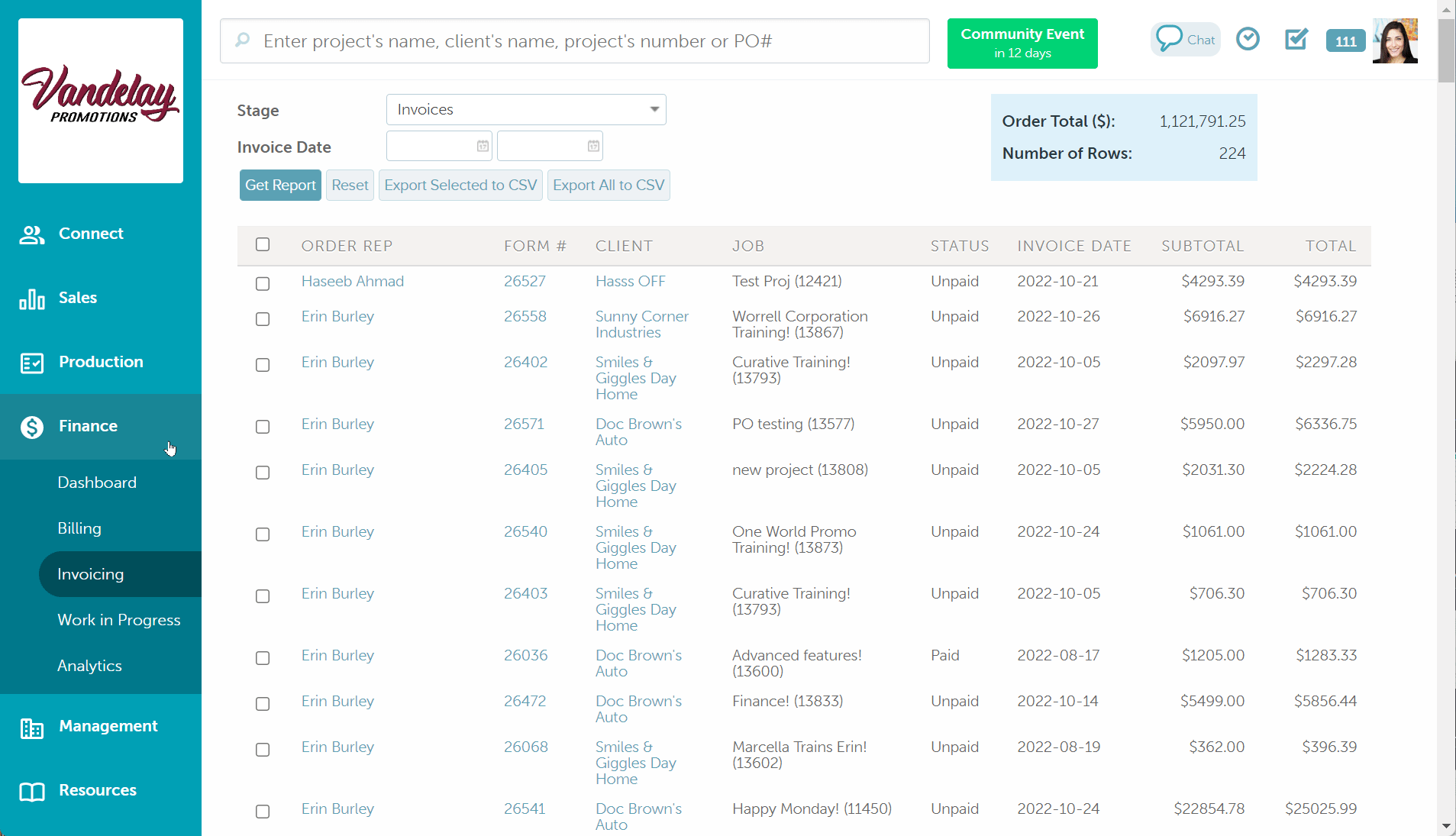Open the first Invoice Date calendar picker
Image resolution: width=1456 pixels, height=836 pixels.
tap(482, 145)
